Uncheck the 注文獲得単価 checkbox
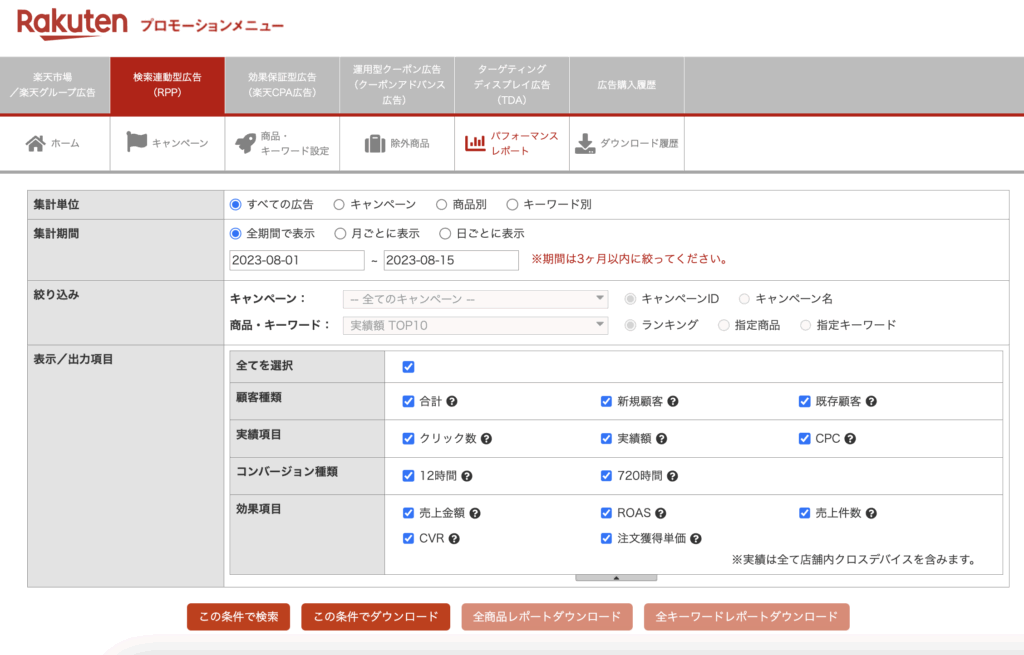 tap(607, 539)
